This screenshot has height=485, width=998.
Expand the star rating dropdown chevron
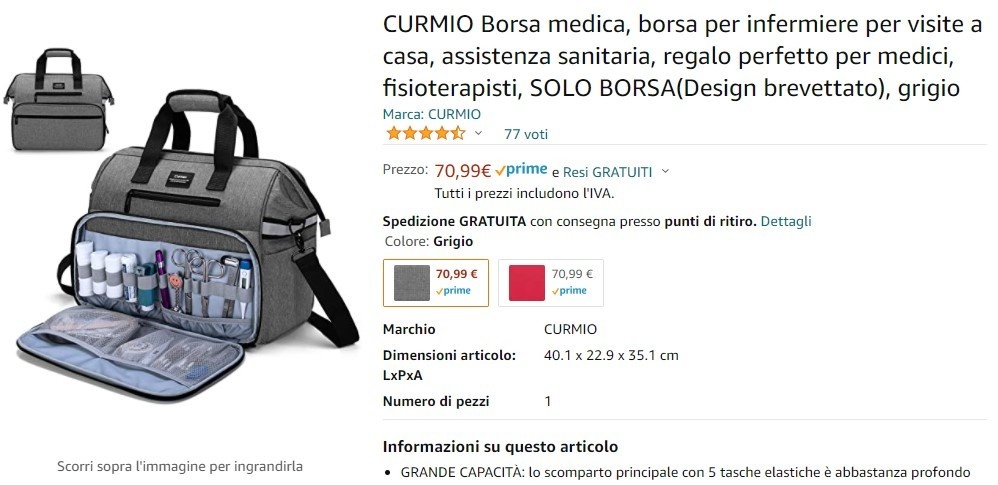coord(479,133)
